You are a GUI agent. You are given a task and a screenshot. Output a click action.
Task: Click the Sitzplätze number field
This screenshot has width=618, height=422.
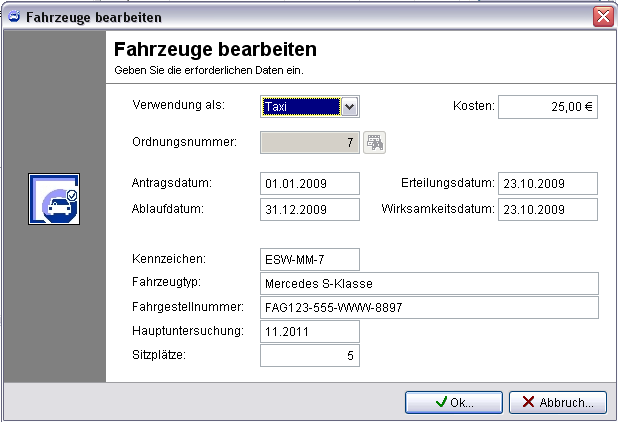(309, 356)
